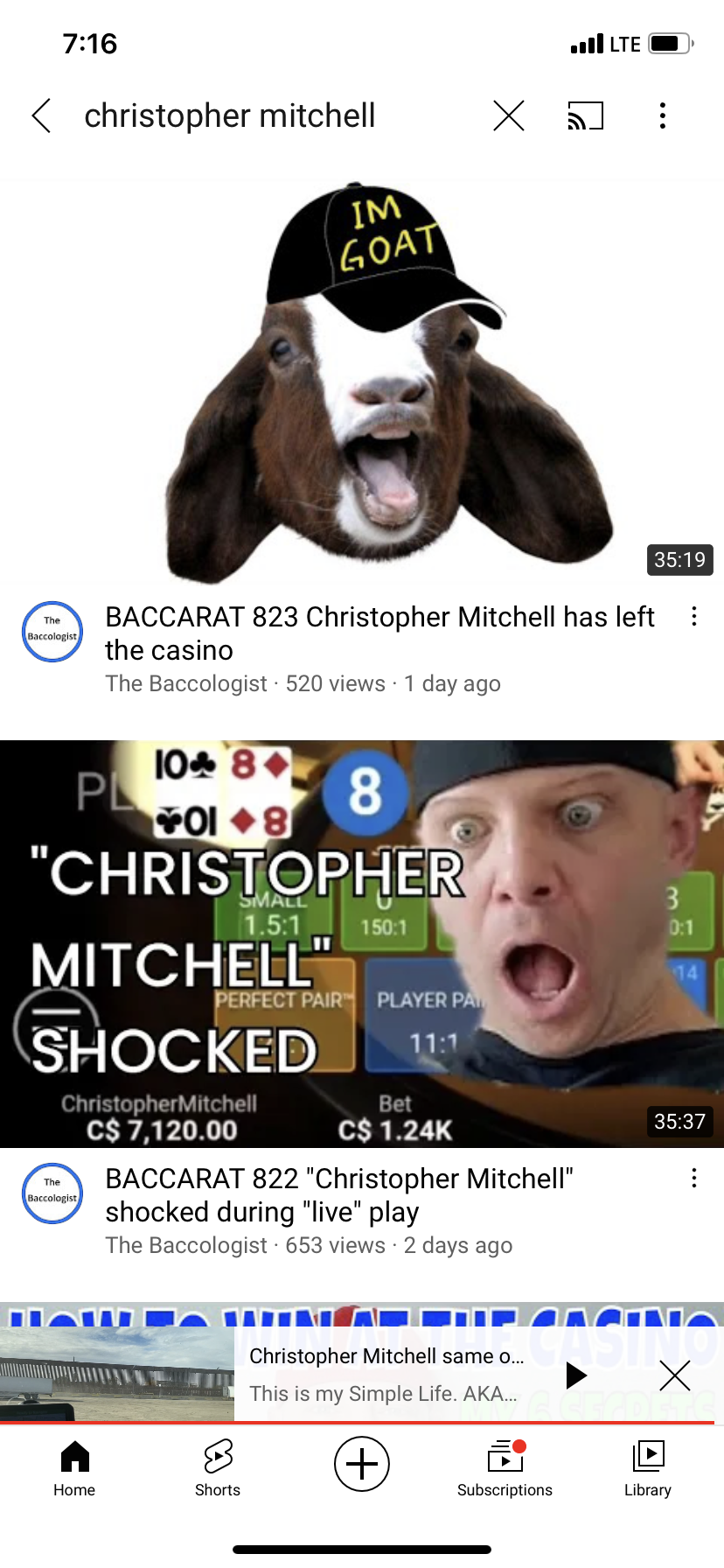Viewport: 724px width, 1568px height.
Task: Play the miniplayer video
Action: click(575, 1375)
